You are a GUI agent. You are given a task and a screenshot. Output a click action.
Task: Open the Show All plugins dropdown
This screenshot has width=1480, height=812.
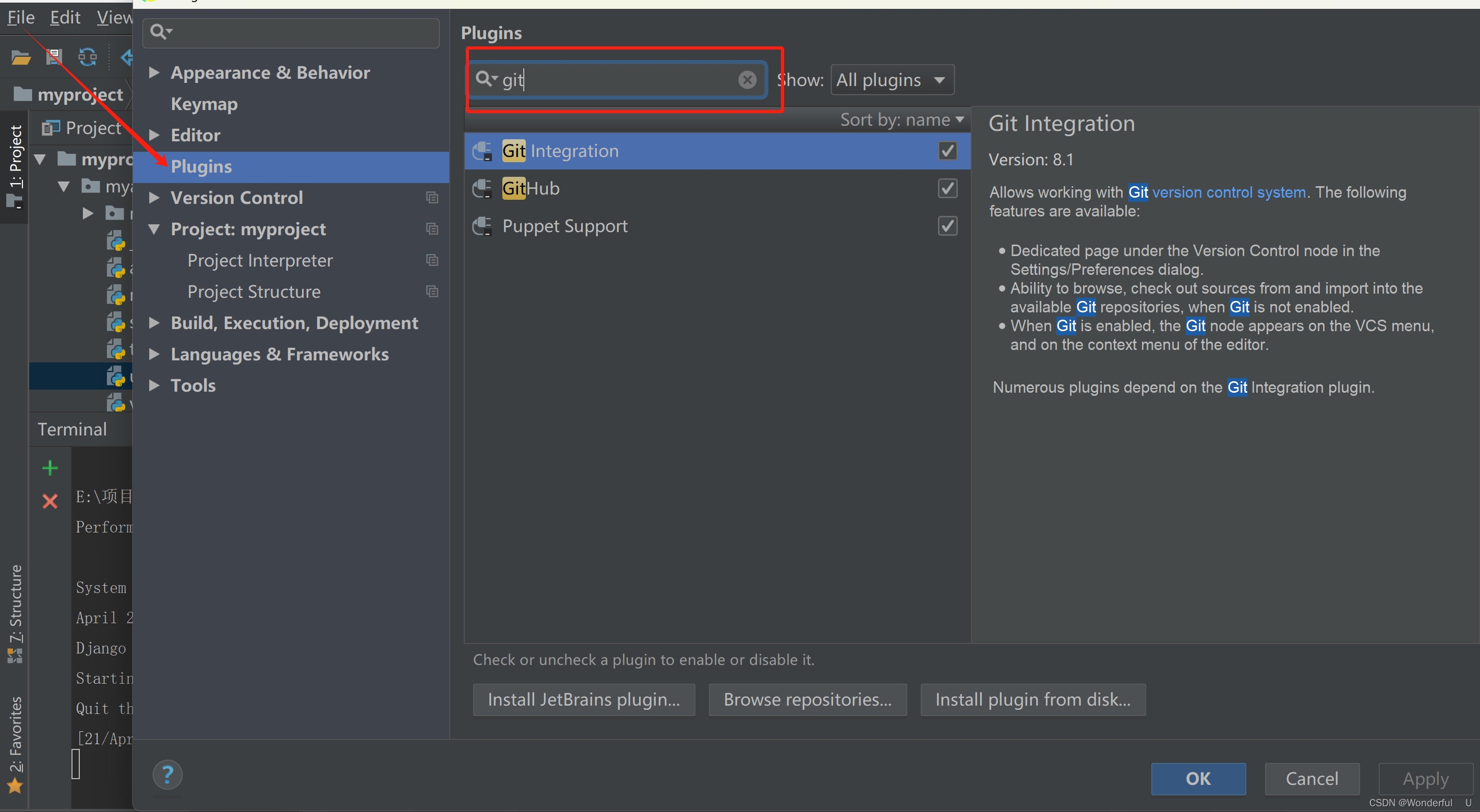coord(892,80)
